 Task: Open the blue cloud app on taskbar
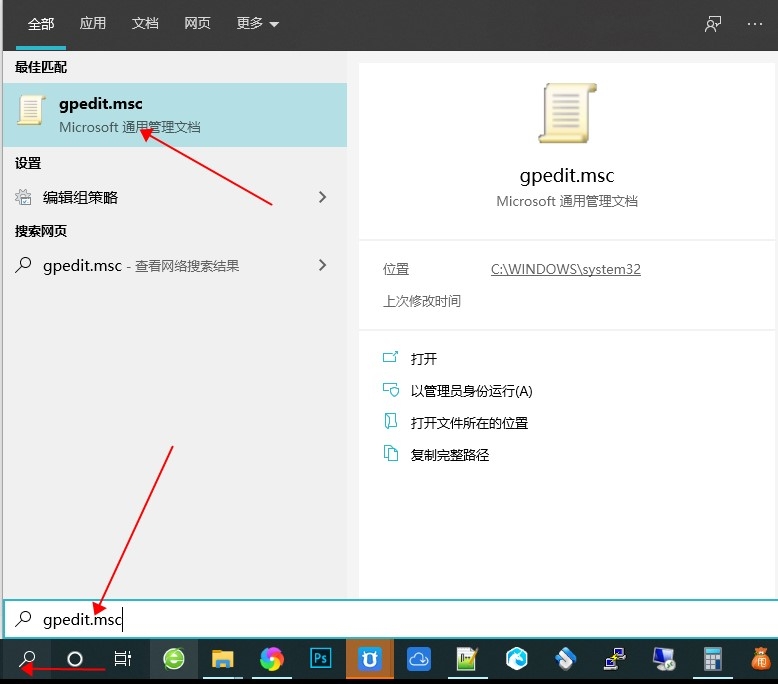419,659
